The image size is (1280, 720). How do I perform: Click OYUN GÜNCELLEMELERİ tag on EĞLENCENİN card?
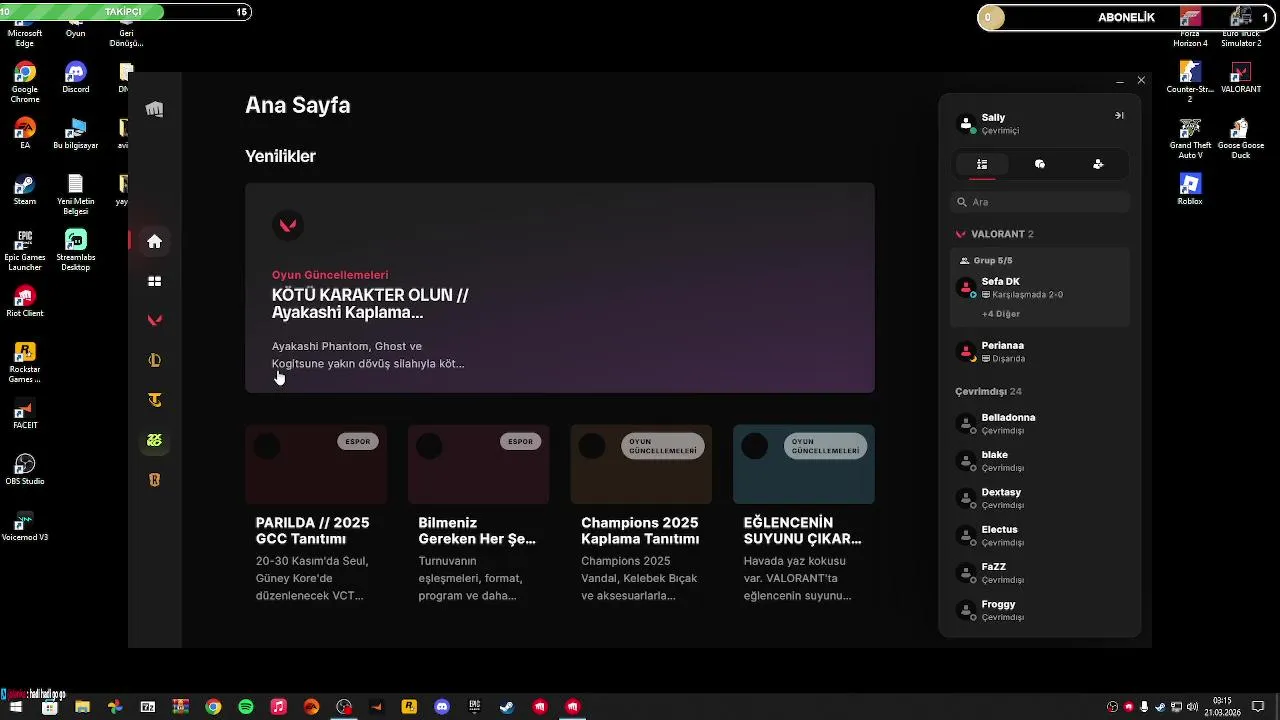coord(826,446)
